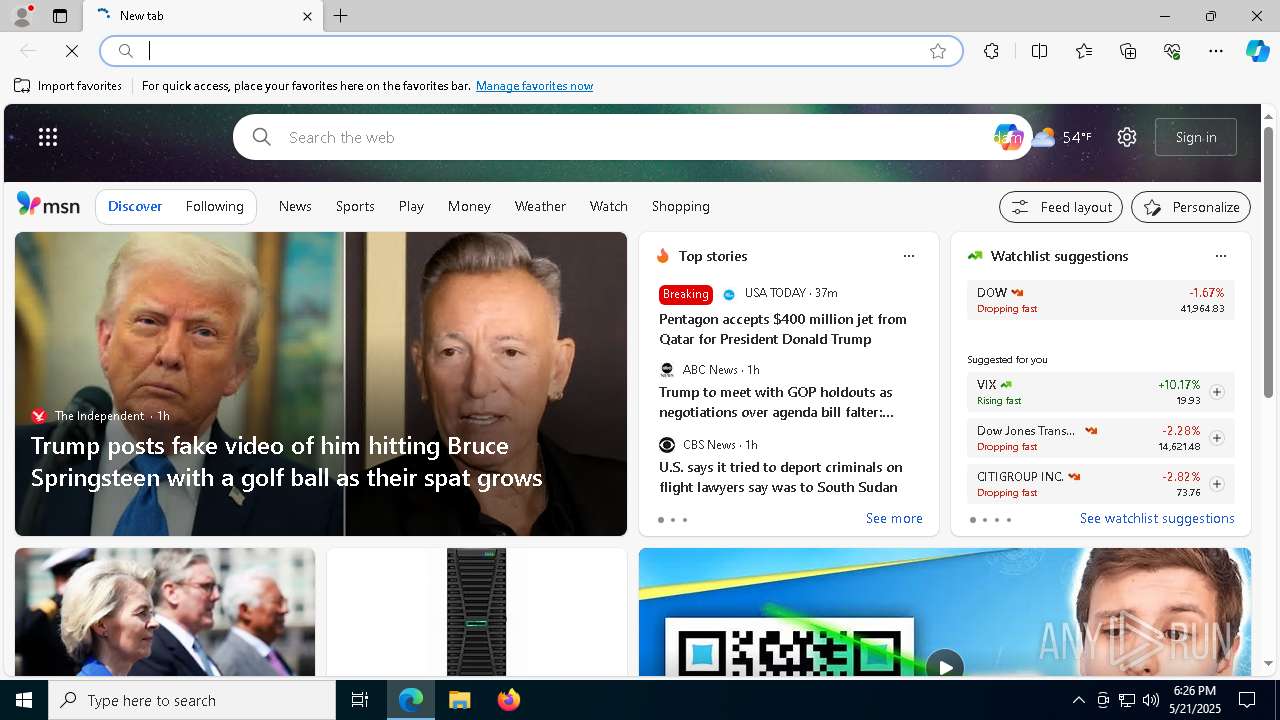Open the Collections icon
Screen dimensions: 1280x720
[1128, 51]
